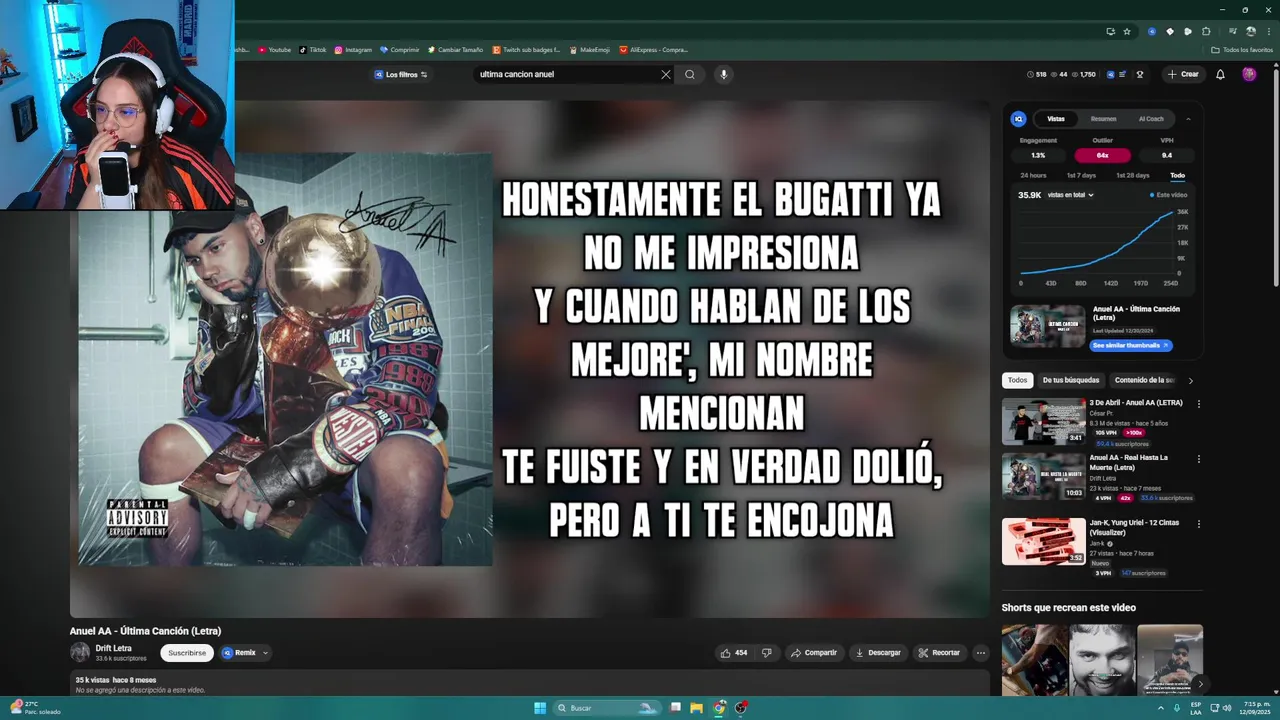Image resolution: width=1280 pixels, height=720 pixels.
Task: Select Contenido de la chip
Action: click(x=1145, y=380)
